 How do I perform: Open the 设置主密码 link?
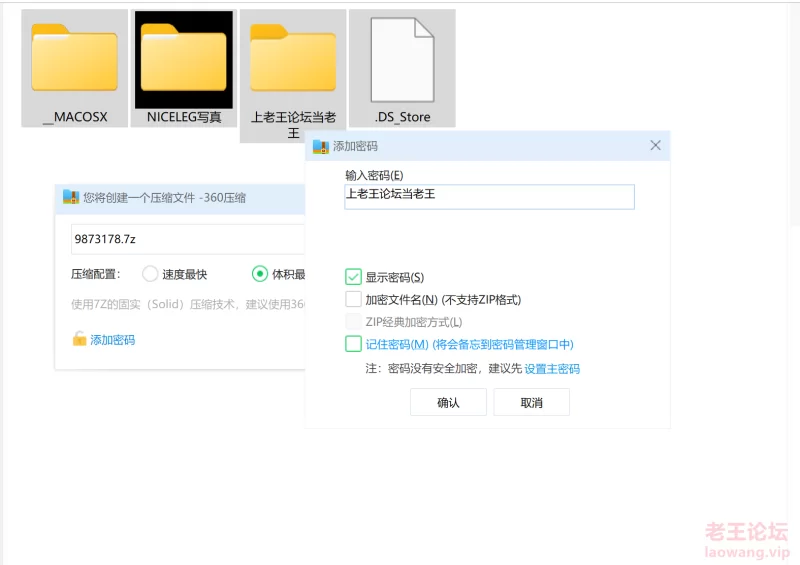(x=552, y=369)
